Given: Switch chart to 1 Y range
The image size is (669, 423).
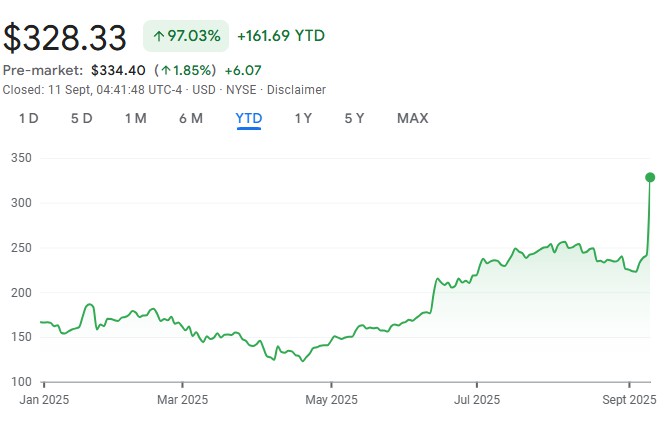Looking at the screenshot, I should pyautogui.click(x=303, y=118).
